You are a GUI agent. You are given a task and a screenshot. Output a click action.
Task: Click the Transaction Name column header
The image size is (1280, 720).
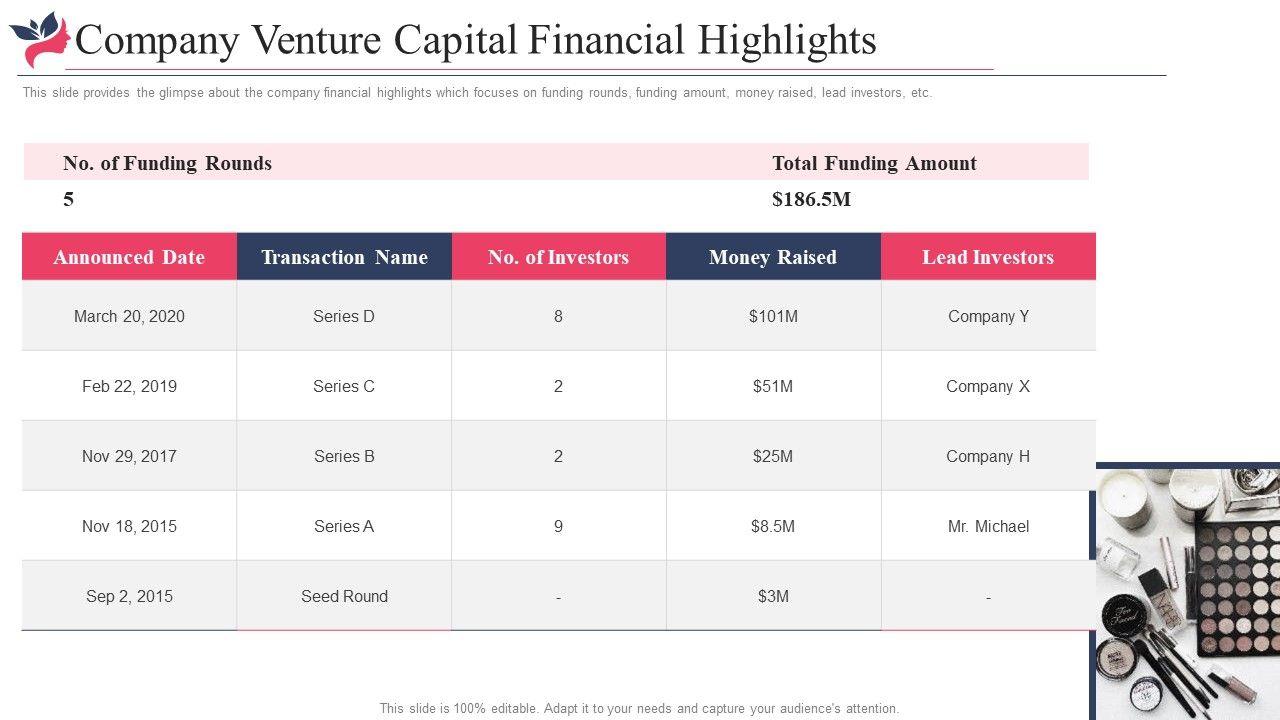344,257
